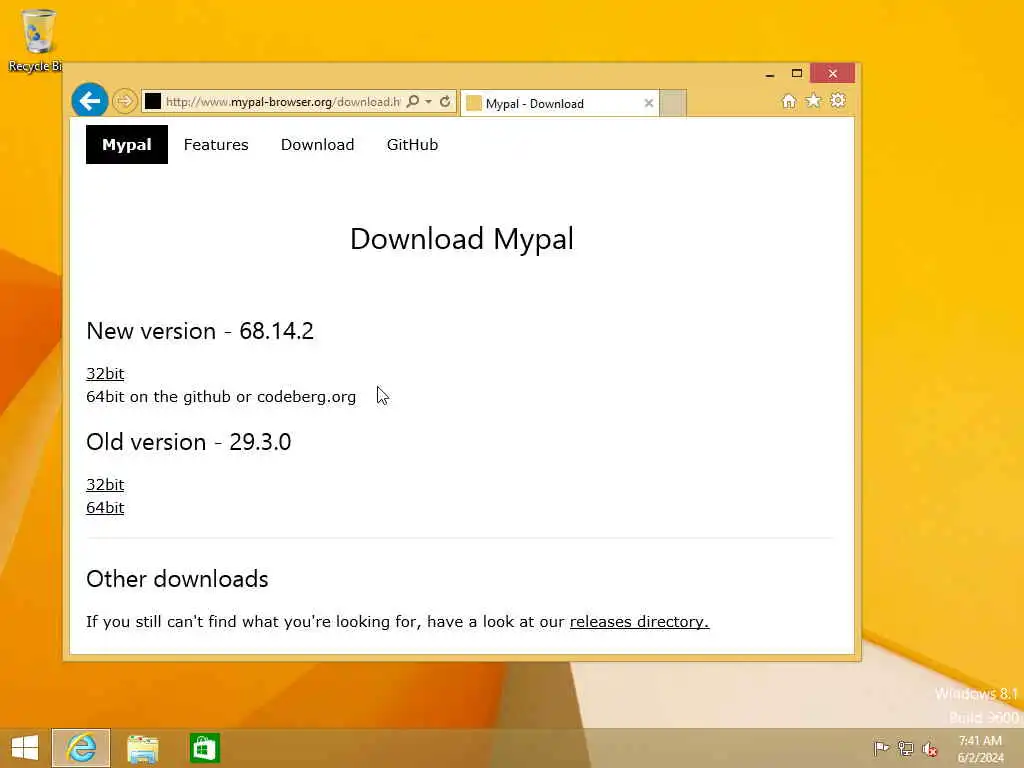Download 32bit of old version 29.3.0
Screen dimensions: 1024x768
105,485
